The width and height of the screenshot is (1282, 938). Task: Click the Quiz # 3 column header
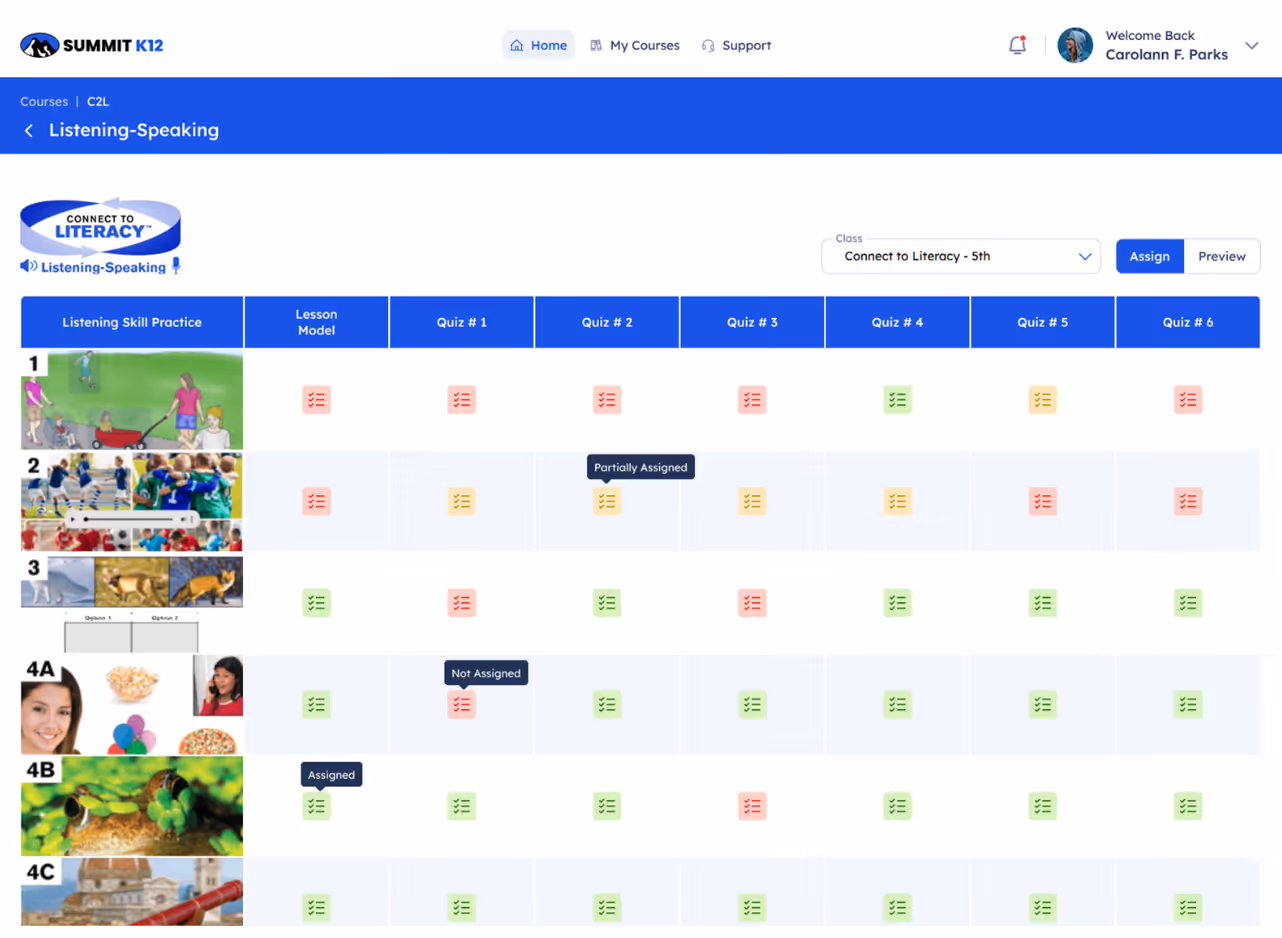click(x=753, y=322)
